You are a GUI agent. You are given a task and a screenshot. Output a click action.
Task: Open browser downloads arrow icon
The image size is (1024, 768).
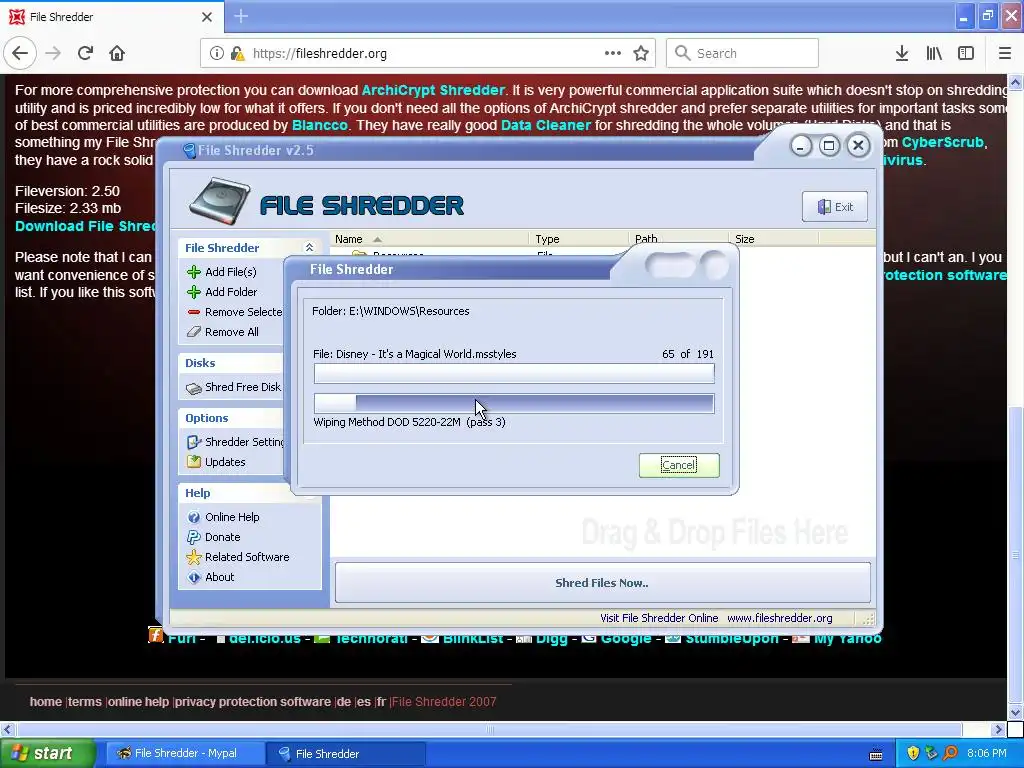[x=902, y=54]
